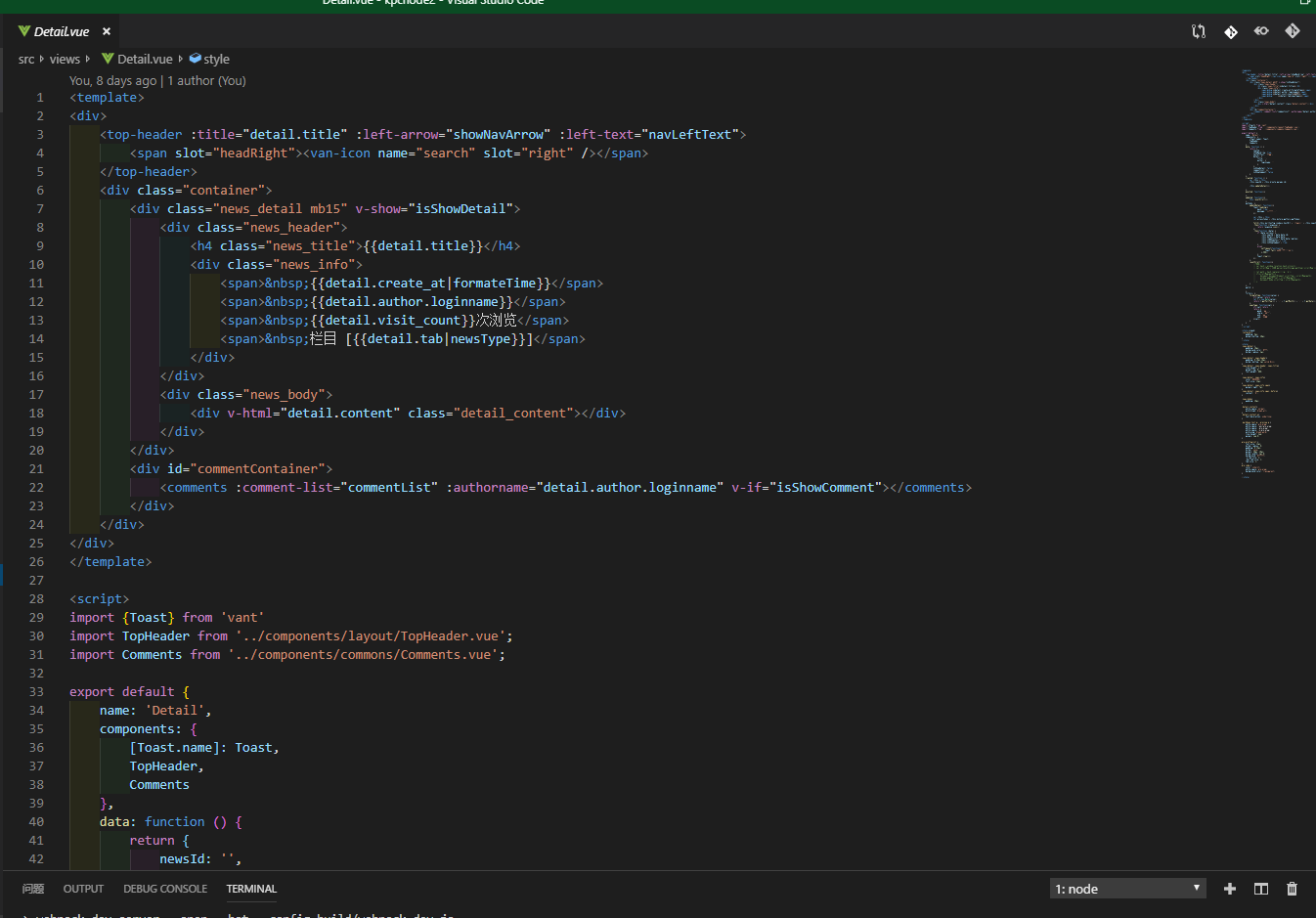Click 'isShowComment' on line 22
Image resolution: width=1316 pixels, height=918 pixels.
(x=825, y=487)
